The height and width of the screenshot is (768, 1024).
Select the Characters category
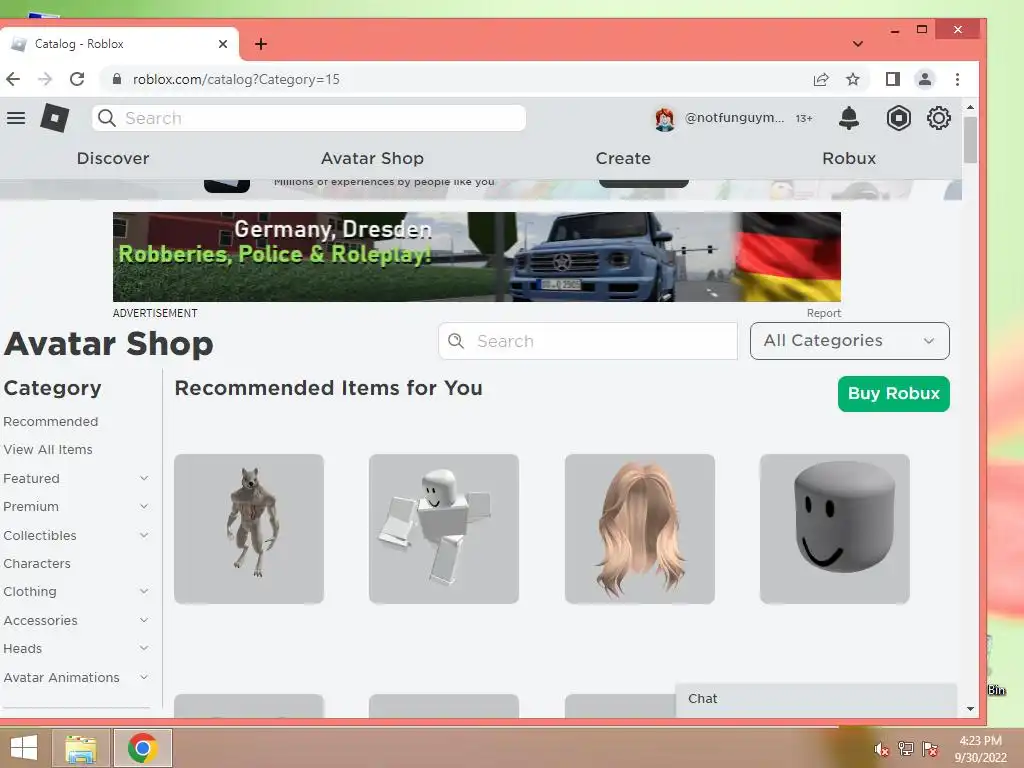(37, 563)
